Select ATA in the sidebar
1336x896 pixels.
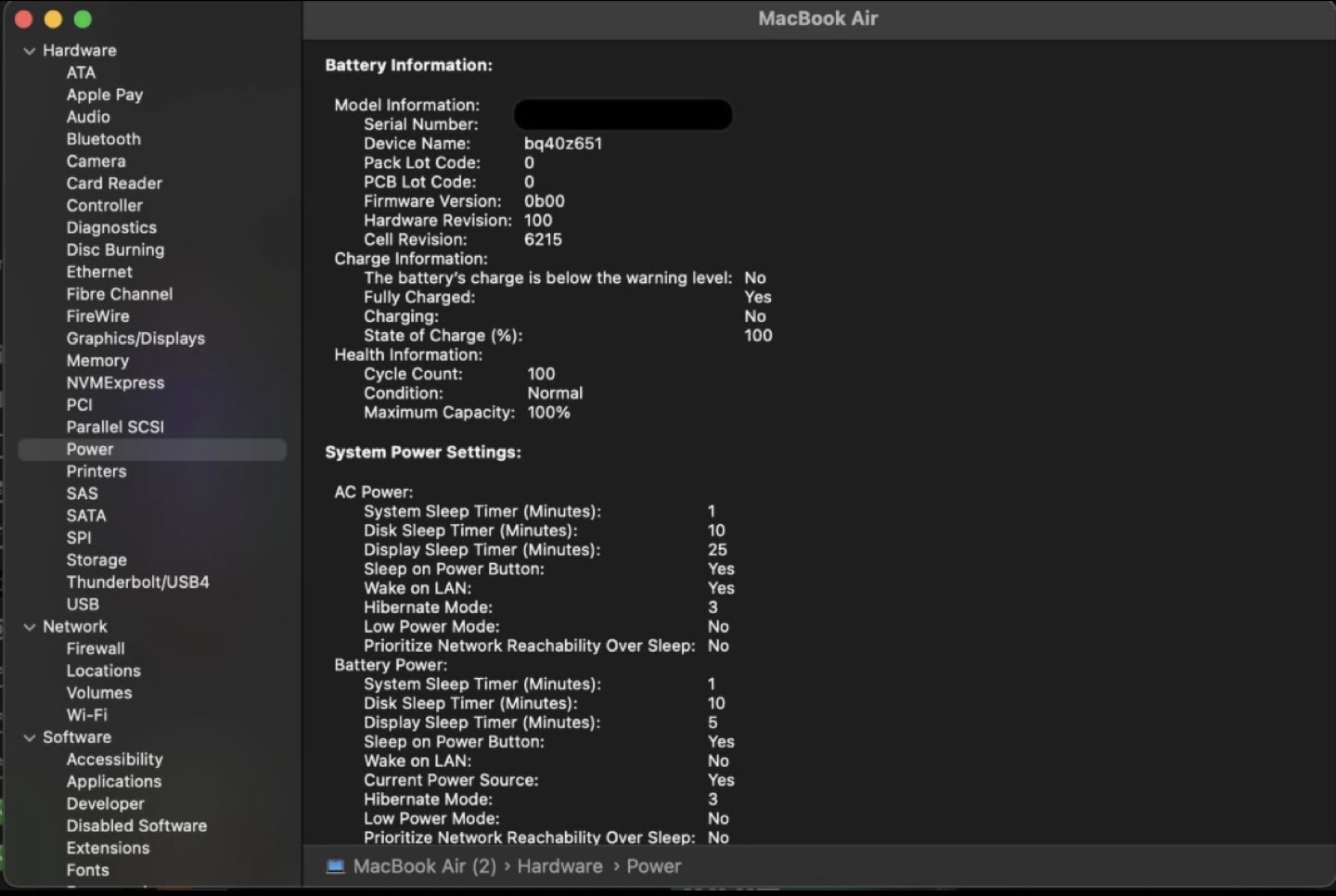(81, 72)
